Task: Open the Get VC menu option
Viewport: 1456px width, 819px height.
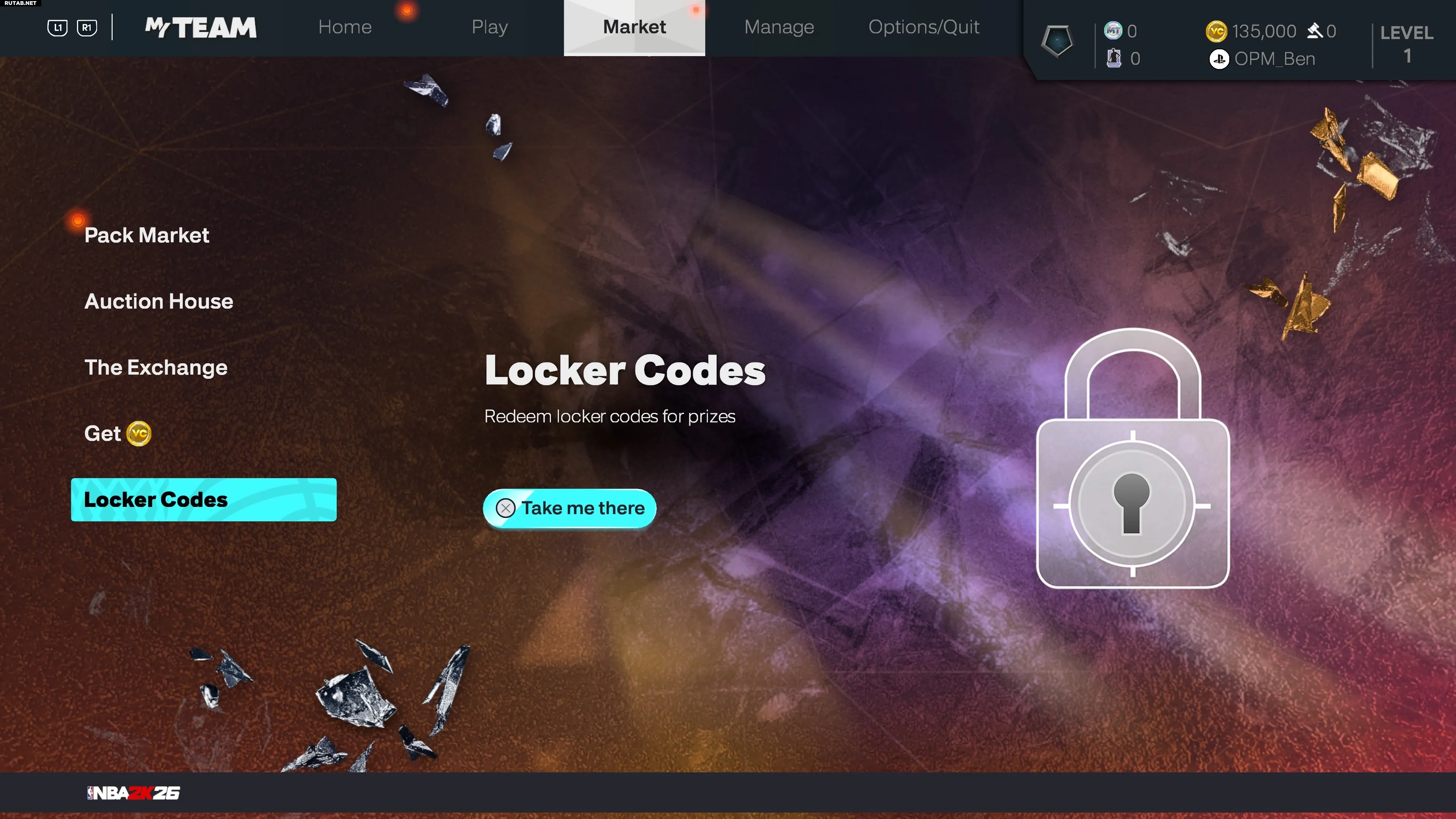Action: tap(118, 433)
